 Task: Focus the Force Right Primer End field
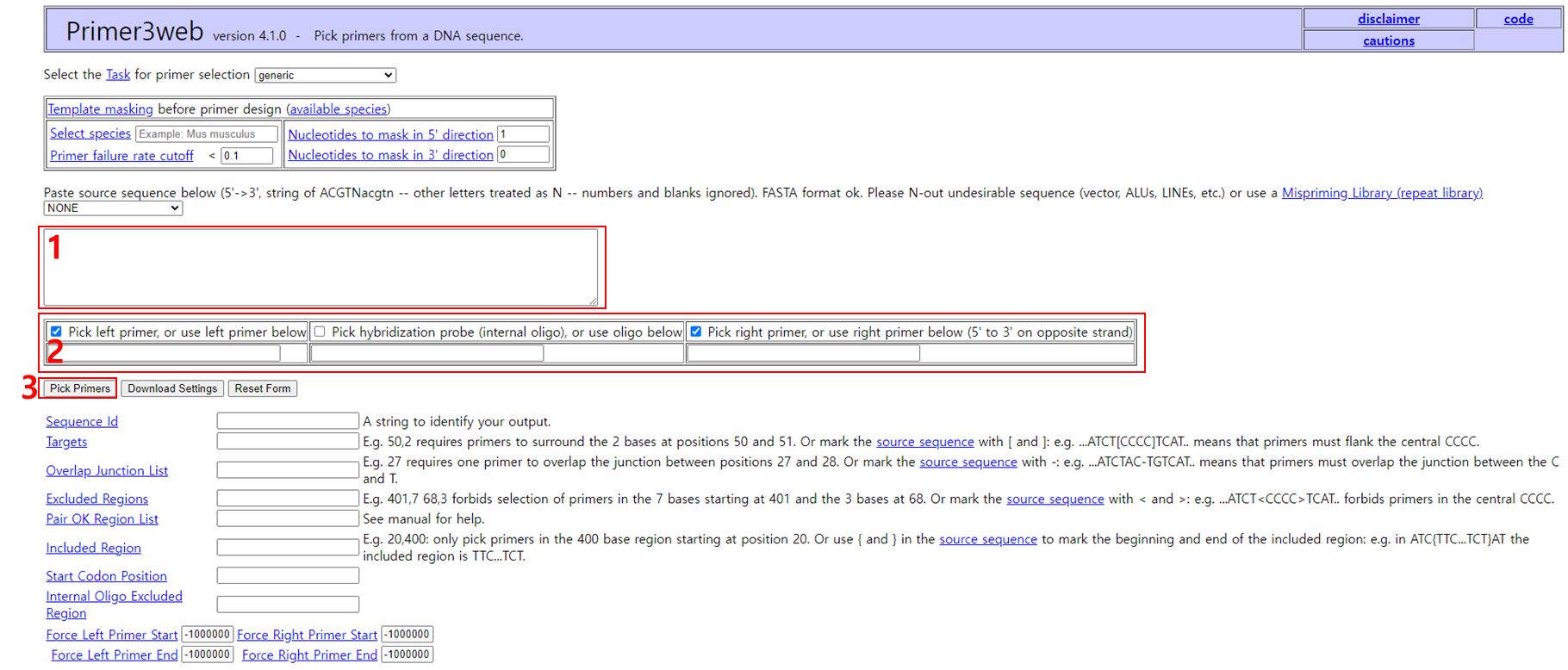(407, 654)
